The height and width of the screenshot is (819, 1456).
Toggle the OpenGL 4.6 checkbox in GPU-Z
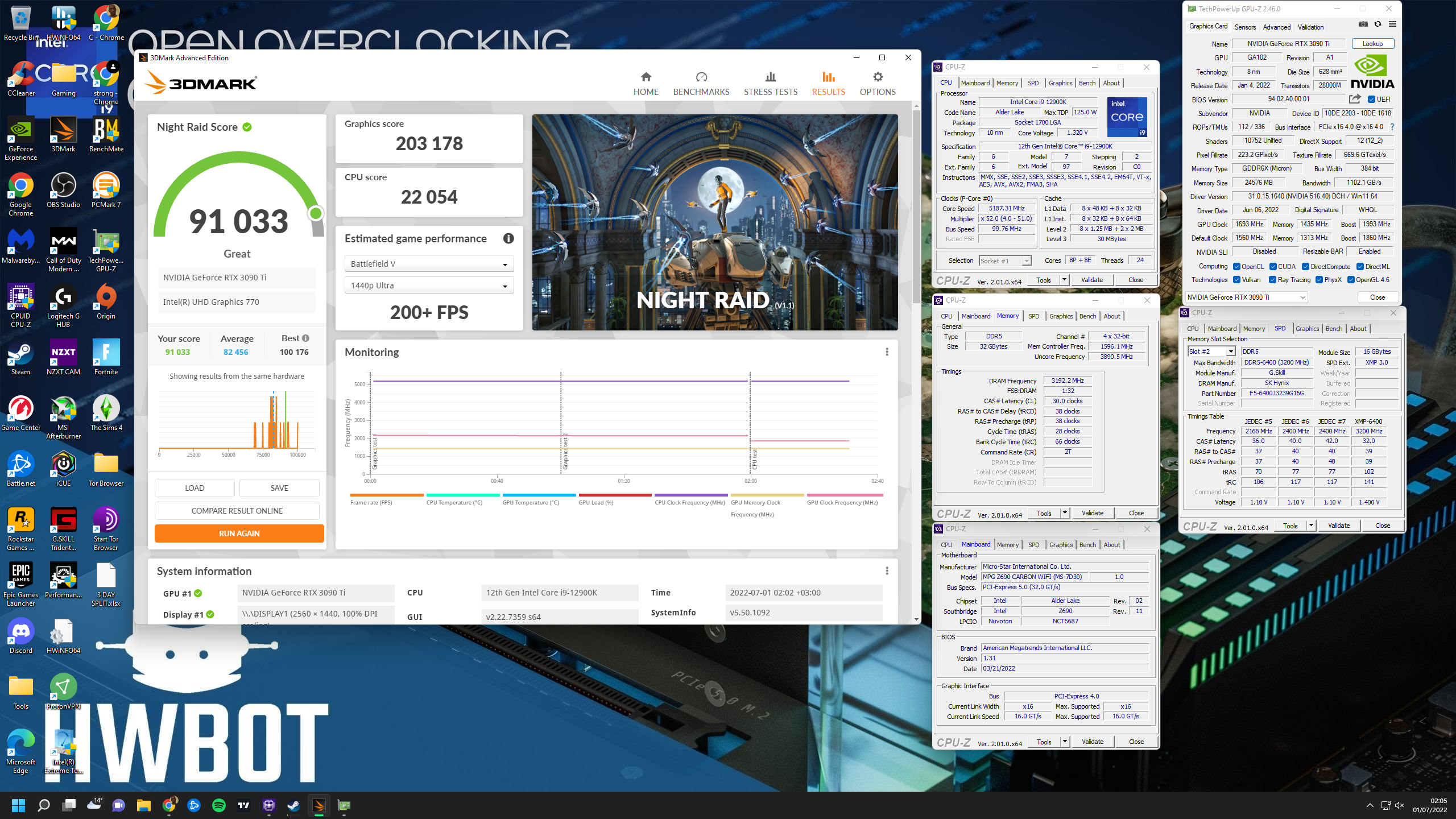click(x=1351, y=279)
